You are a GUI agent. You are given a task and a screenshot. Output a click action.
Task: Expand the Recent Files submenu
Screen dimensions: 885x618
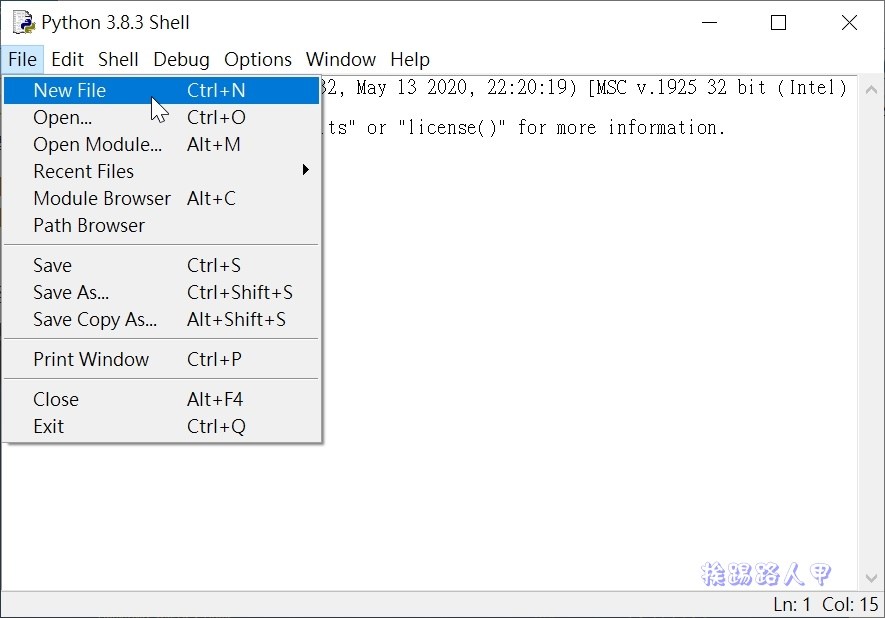tap(161, 172)
